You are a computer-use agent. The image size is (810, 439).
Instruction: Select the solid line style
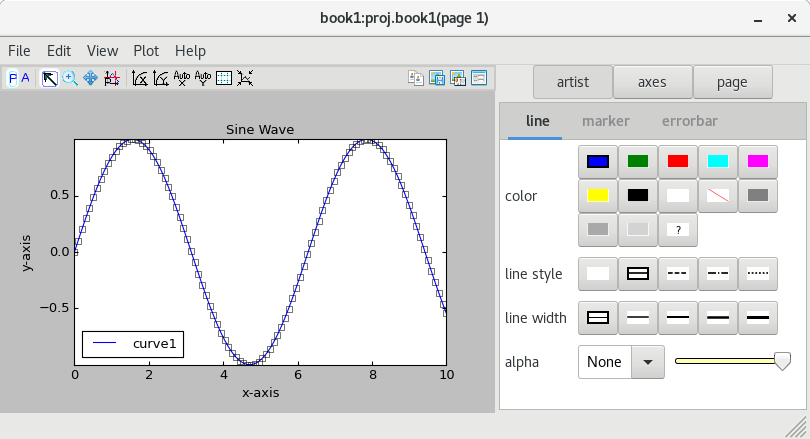[638, 274]
